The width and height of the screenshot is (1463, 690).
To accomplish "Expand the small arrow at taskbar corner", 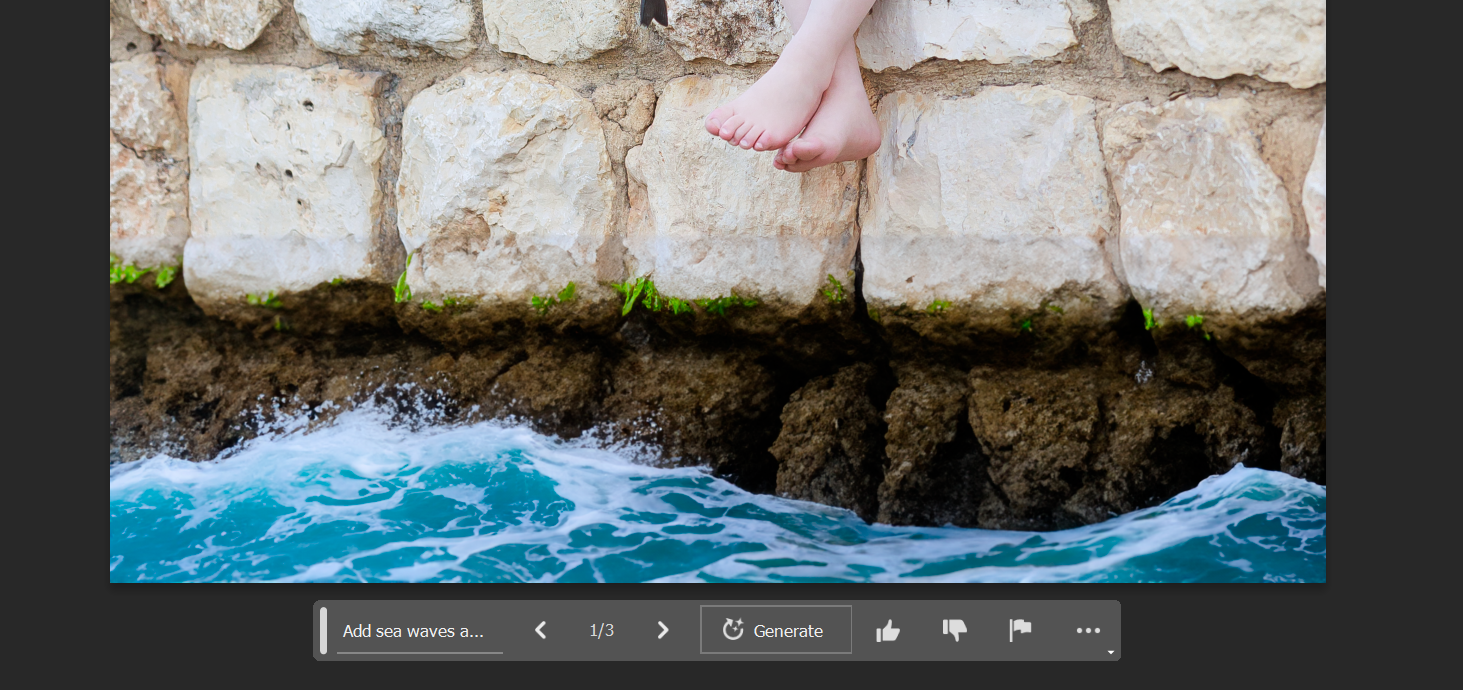I will pos(1110,653).
